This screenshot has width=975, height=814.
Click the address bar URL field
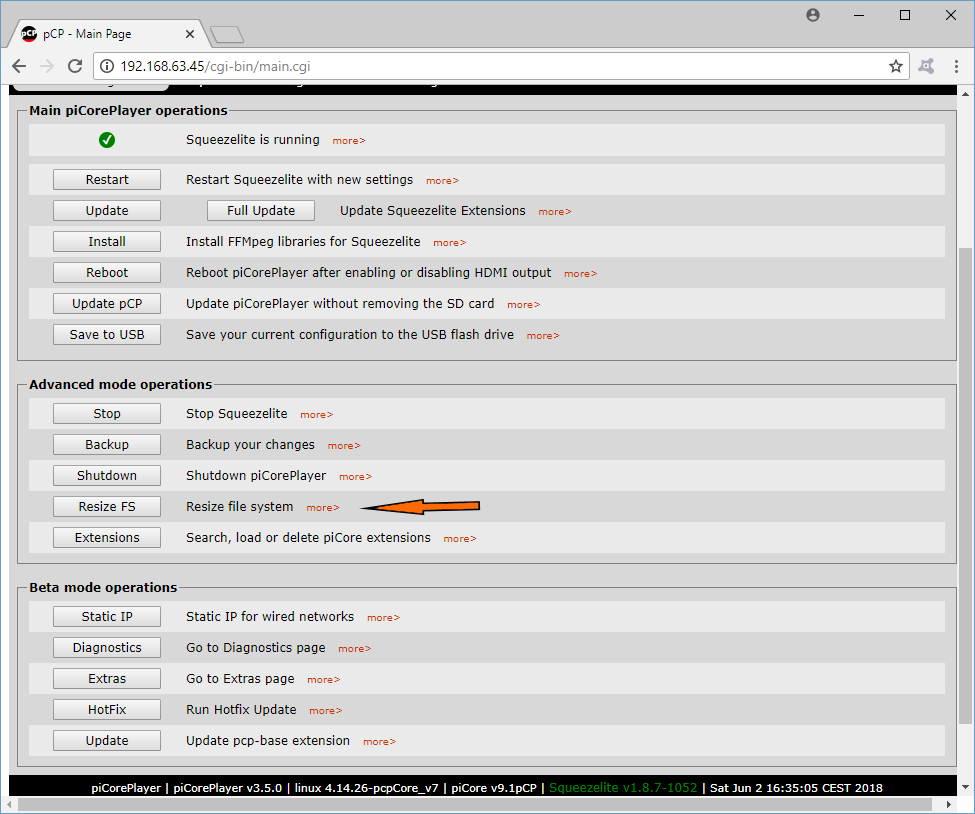tap(501, 66)
